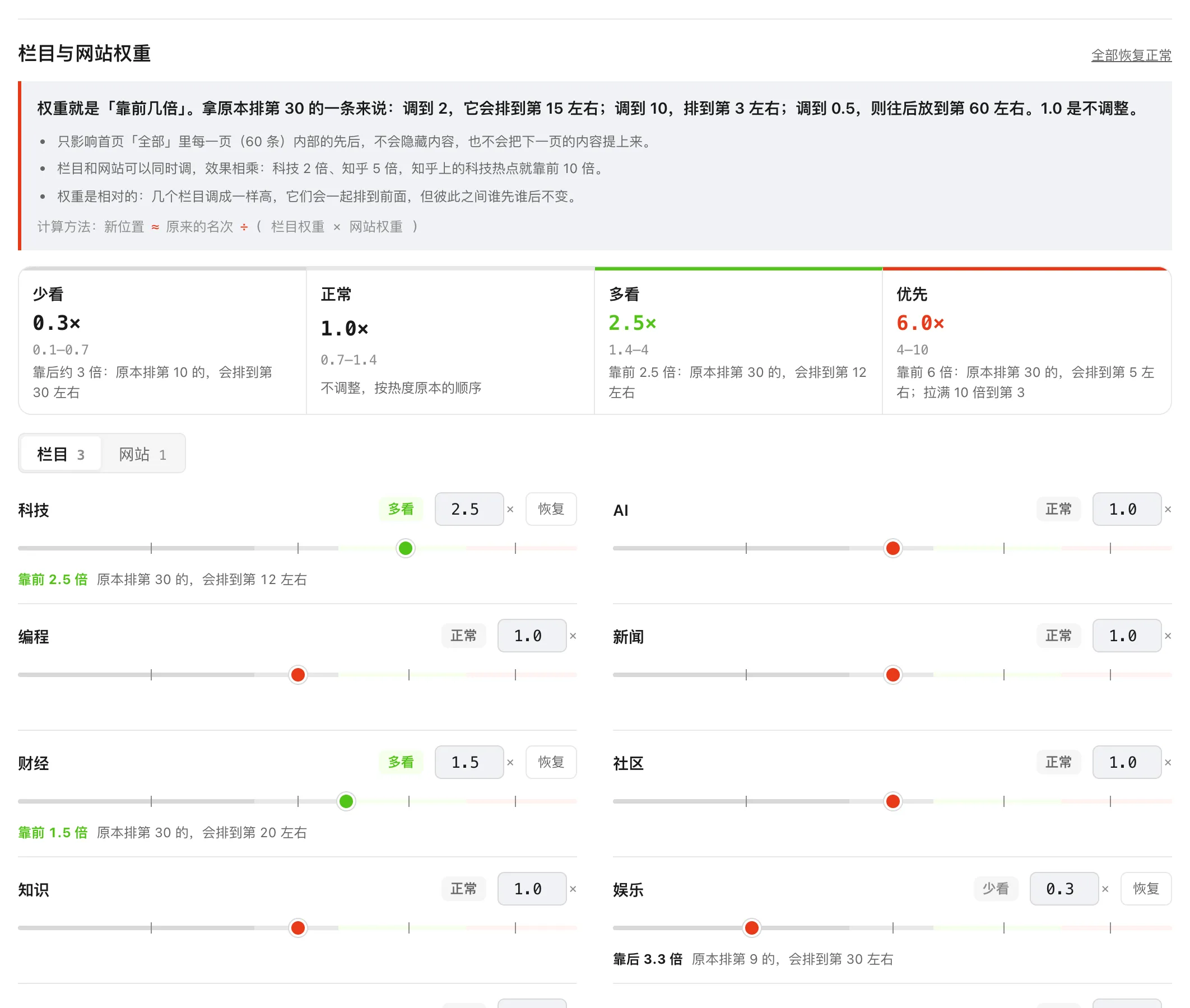This screenshot has height=1008, width=1190.
Task: Click the 正常 badge in 编程 row
Action: [x=463, y=636]
